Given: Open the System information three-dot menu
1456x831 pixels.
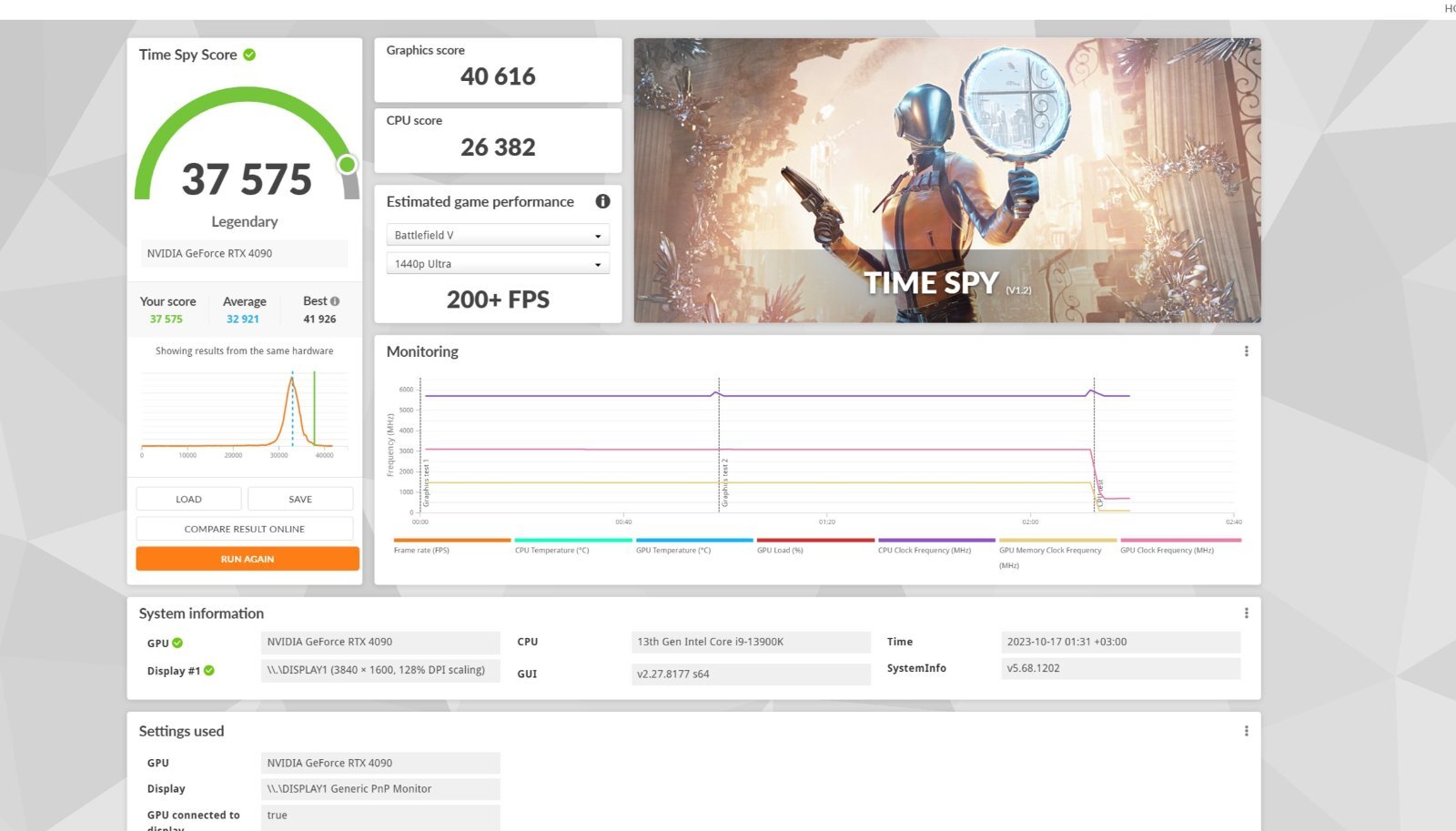Looking at the screenshot, I should pyautogui.click(x=1246, y=613).
